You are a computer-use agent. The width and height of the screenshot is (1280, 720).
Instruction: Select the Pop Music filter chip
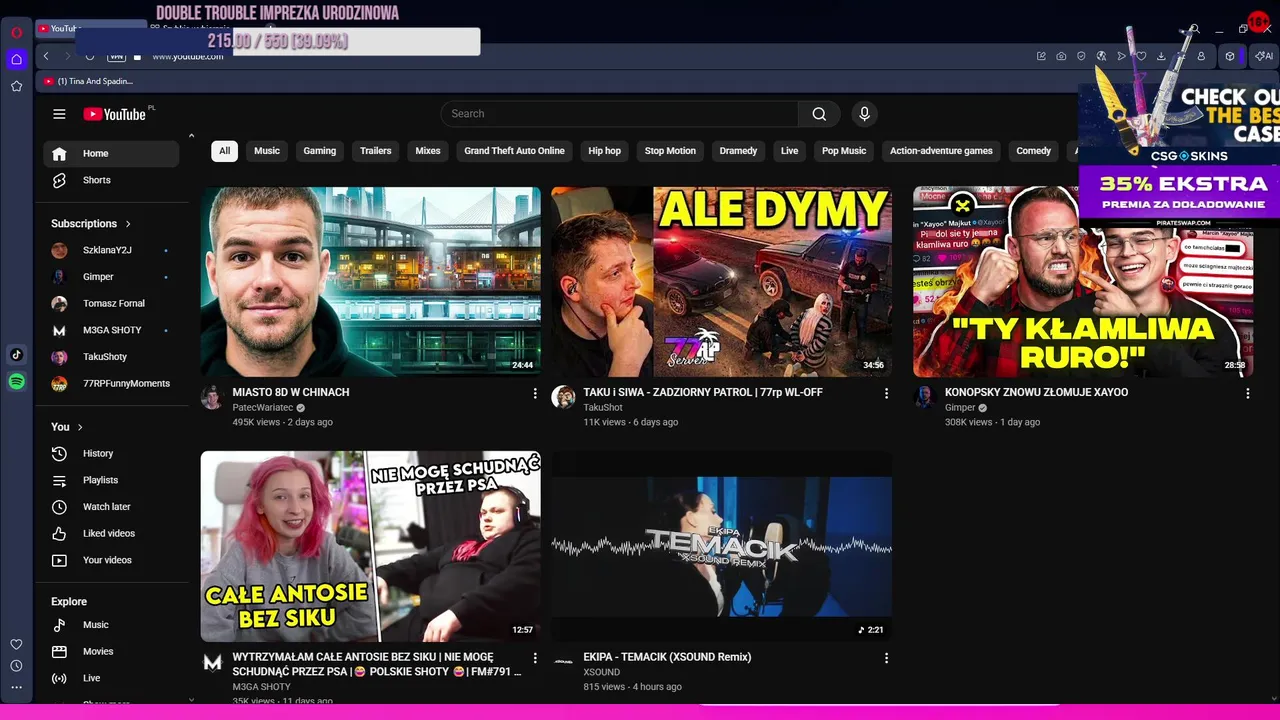[x=844, y=151]
